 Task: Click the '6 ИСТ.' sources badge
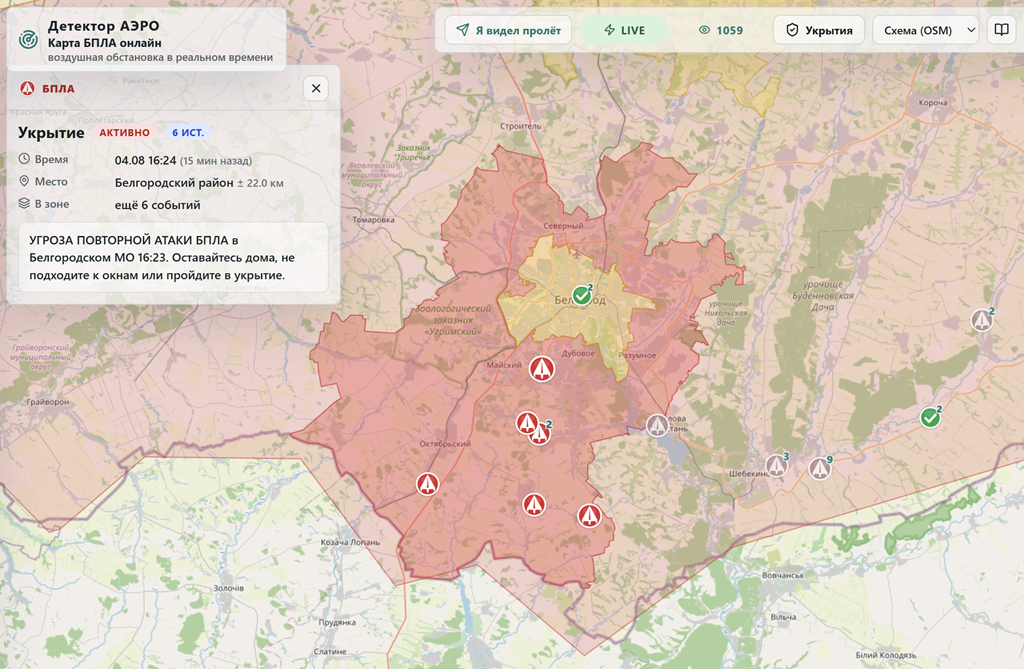[188, 133]
